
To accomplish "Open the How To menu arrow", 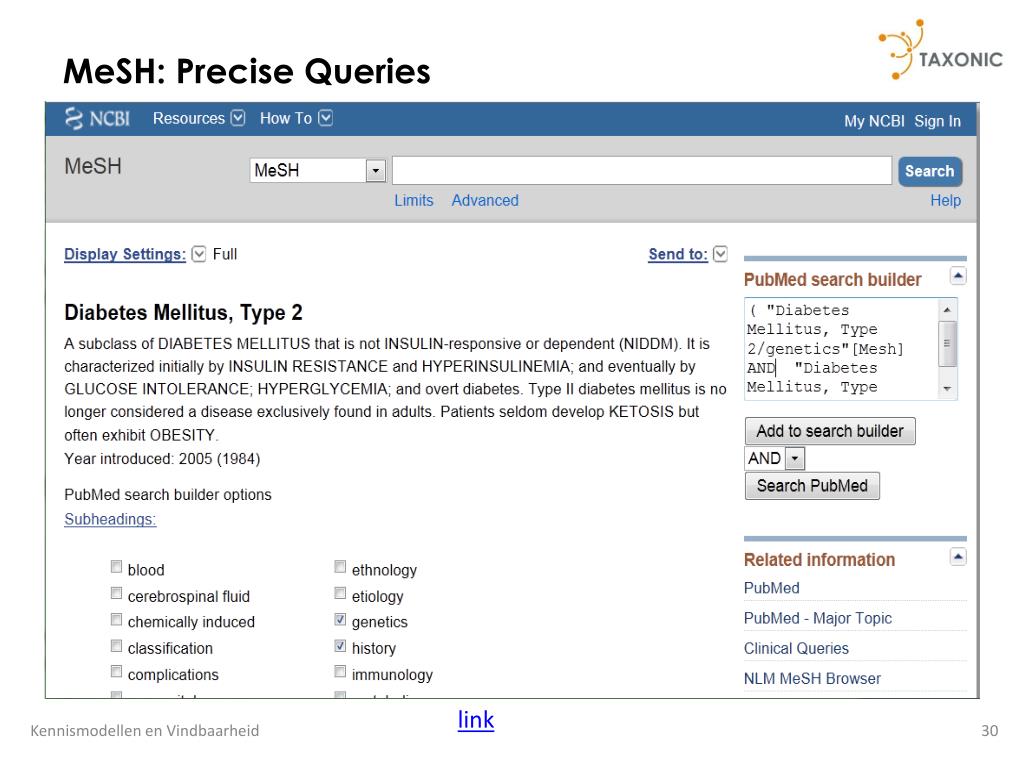I will coord(326,118).
